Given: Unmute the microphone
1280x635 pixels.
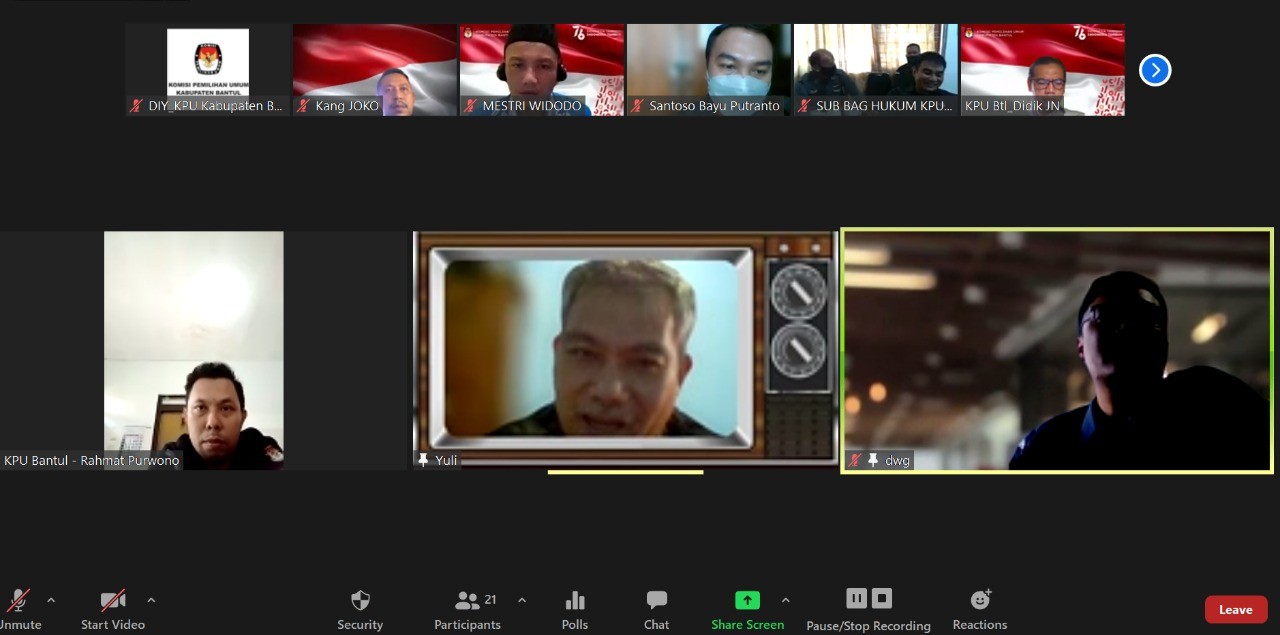Looking at the screenshot, I should point(18,601).
